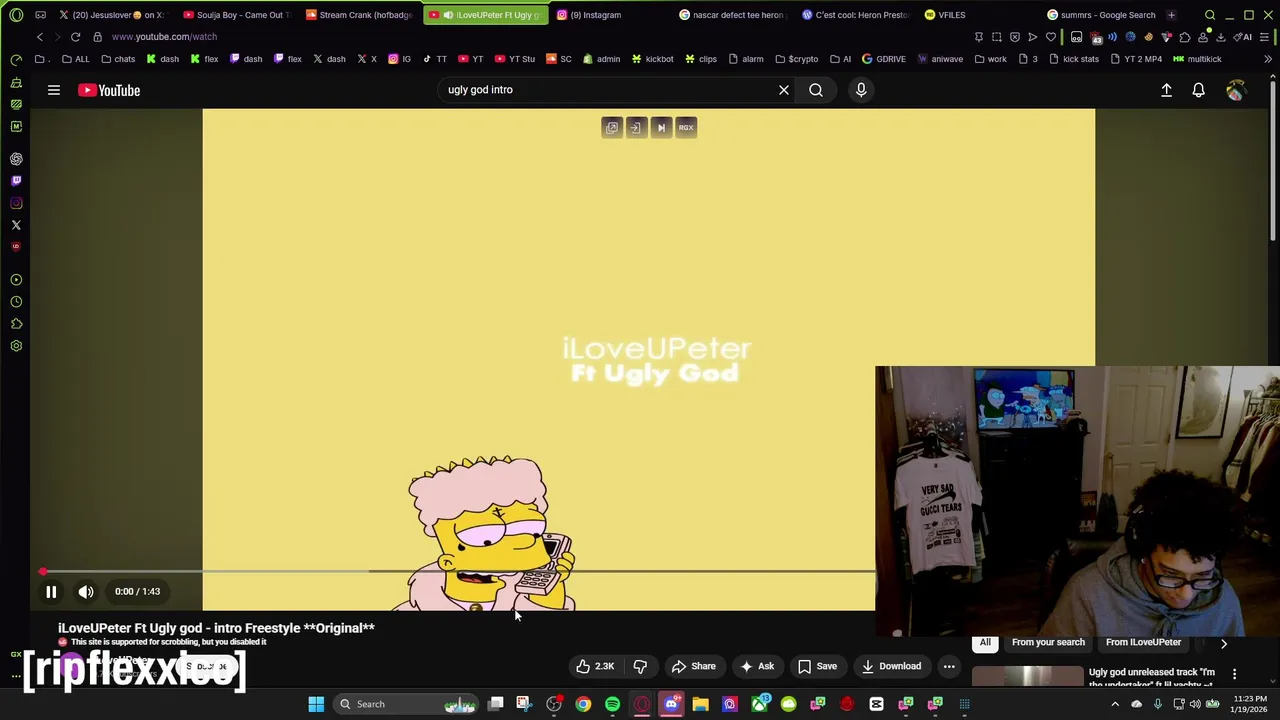Open Google Chrome from the taskbar
Viewport: 1280px width, 720px height.
583,704
